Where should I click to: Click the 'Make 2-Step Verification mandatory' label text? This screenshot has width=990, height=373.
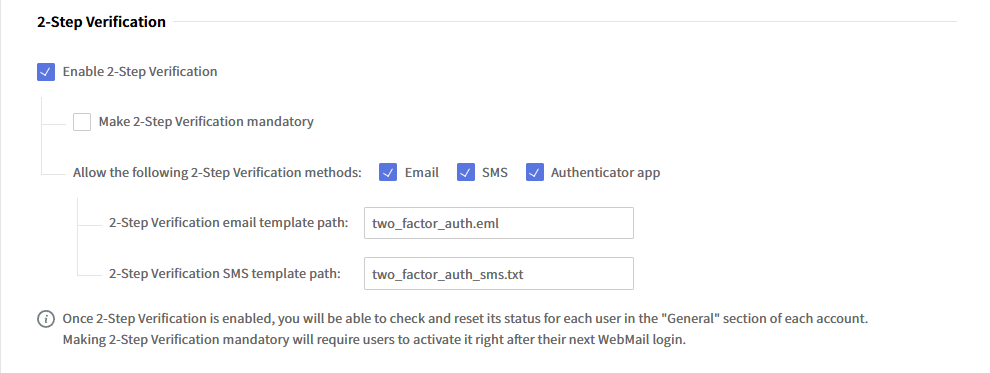pos(206,122)
